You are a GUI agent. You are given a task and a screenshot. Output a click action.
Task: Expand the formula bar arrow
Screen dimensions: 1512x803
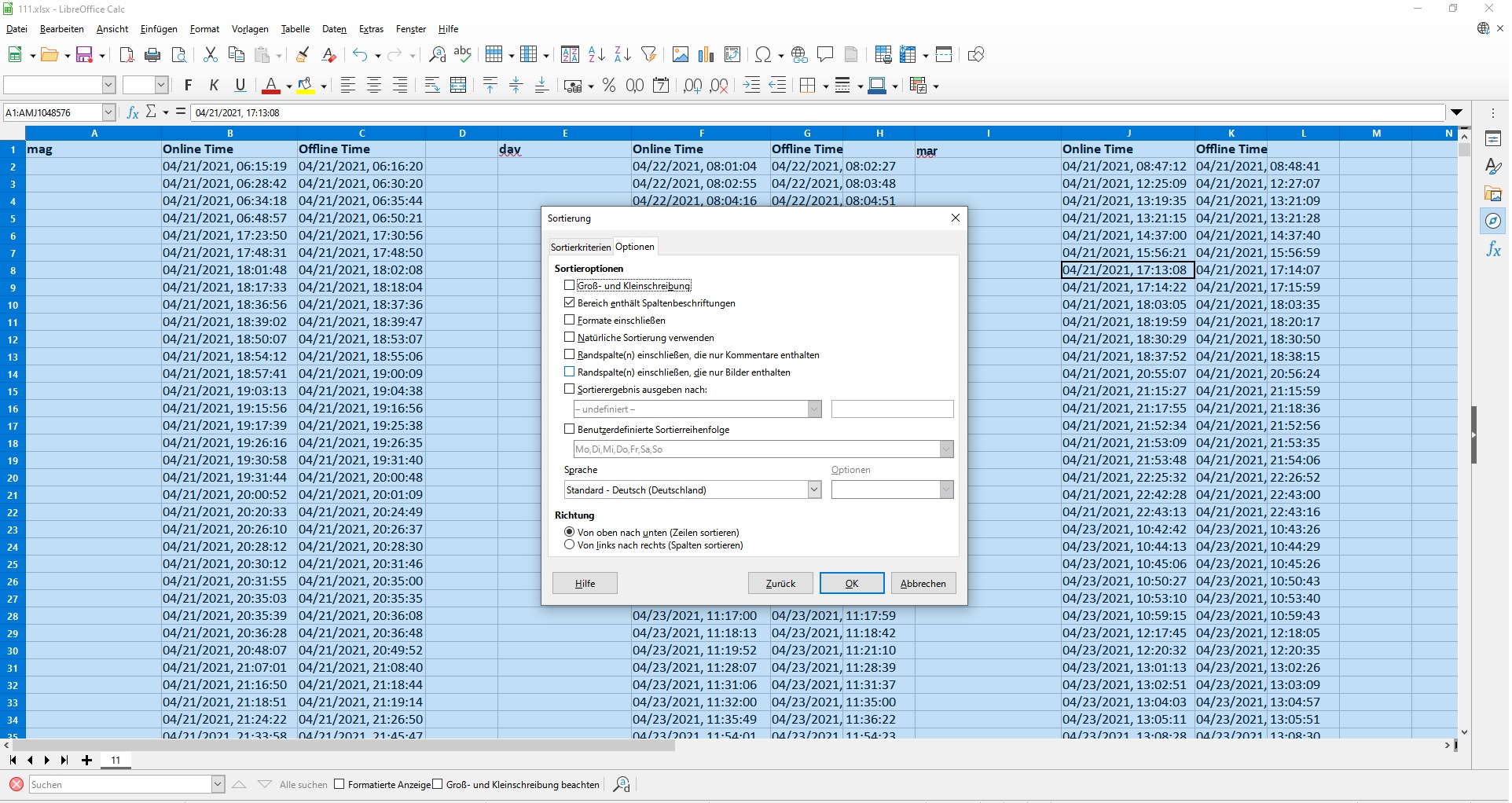[1456, 112]
